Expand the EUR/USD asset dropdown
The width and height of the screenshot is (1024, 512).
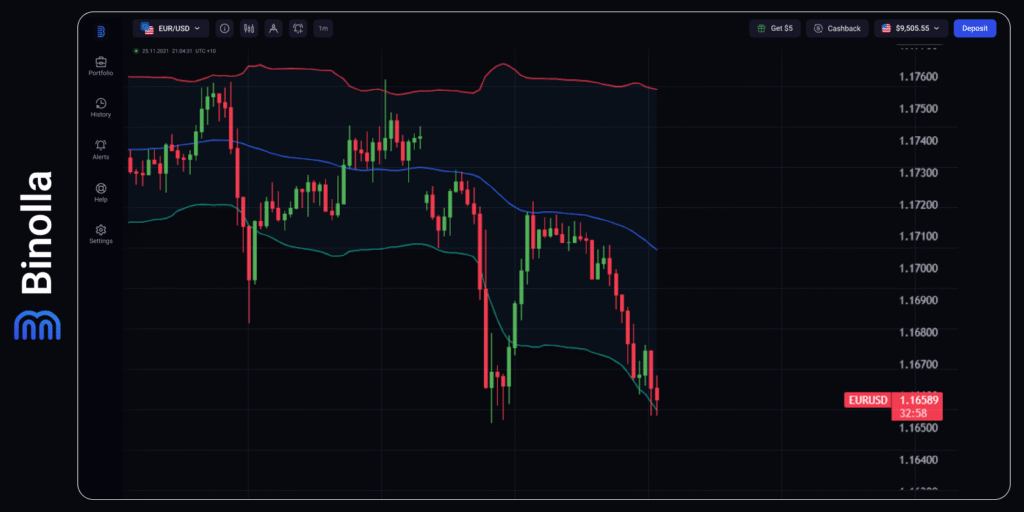(171, 29)
